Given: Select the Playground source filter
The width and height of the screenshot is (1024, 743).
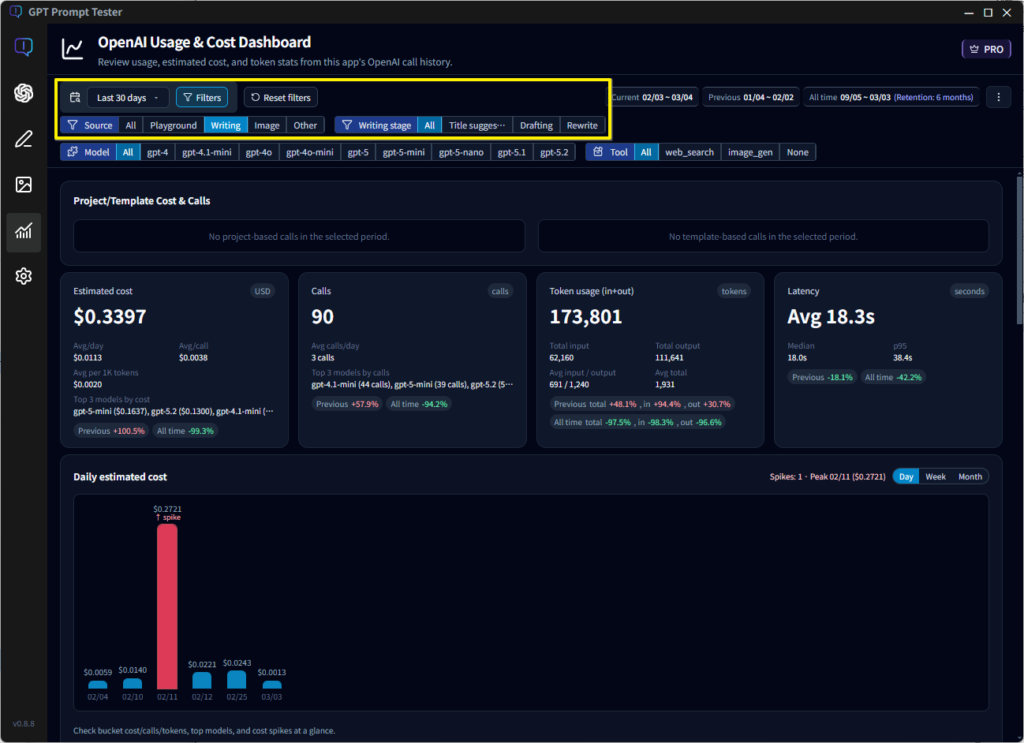Looking at the screenshot, I should point(173,125).
